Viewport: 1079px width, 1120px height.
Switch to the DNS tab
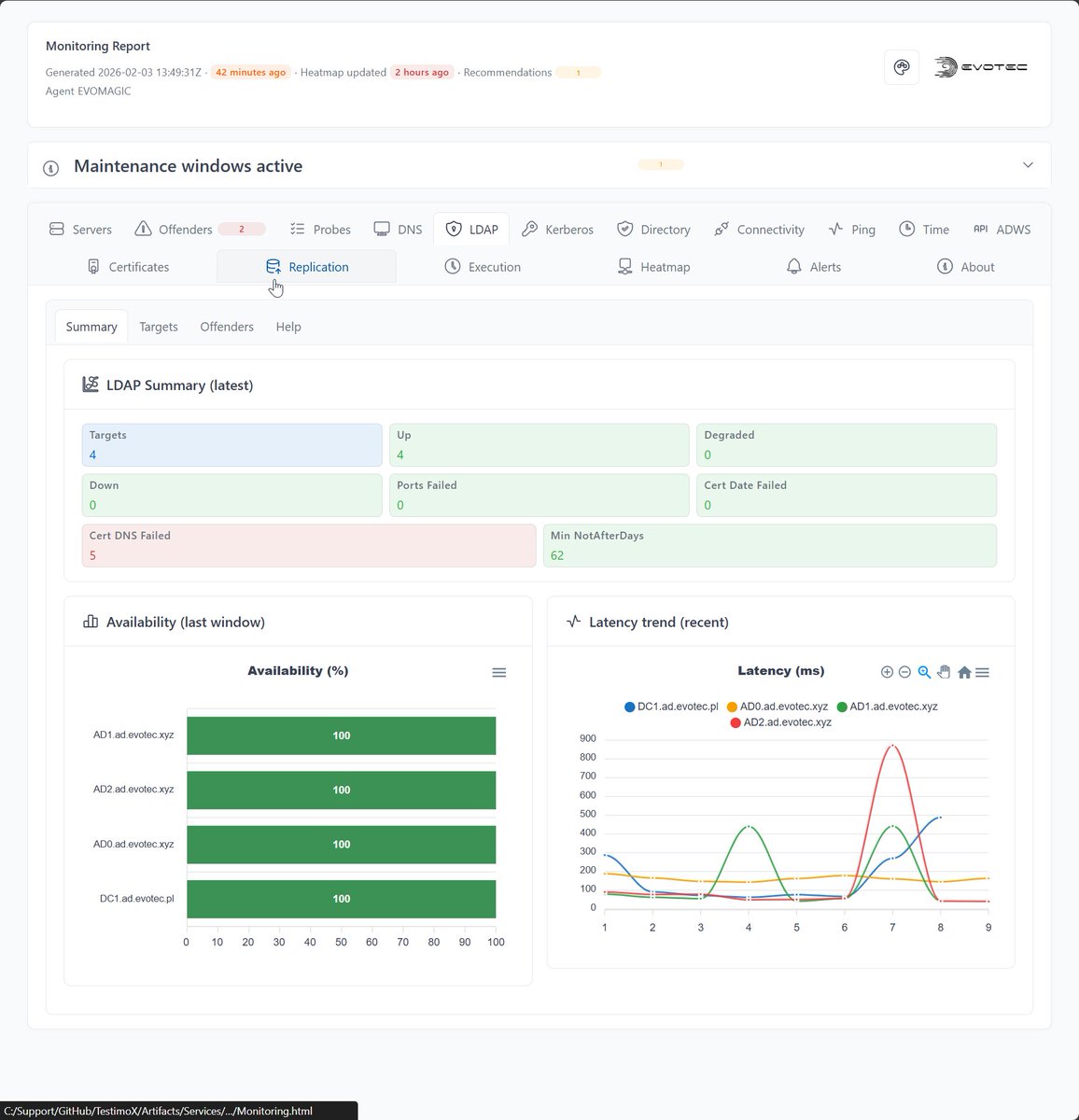(399, 230)
